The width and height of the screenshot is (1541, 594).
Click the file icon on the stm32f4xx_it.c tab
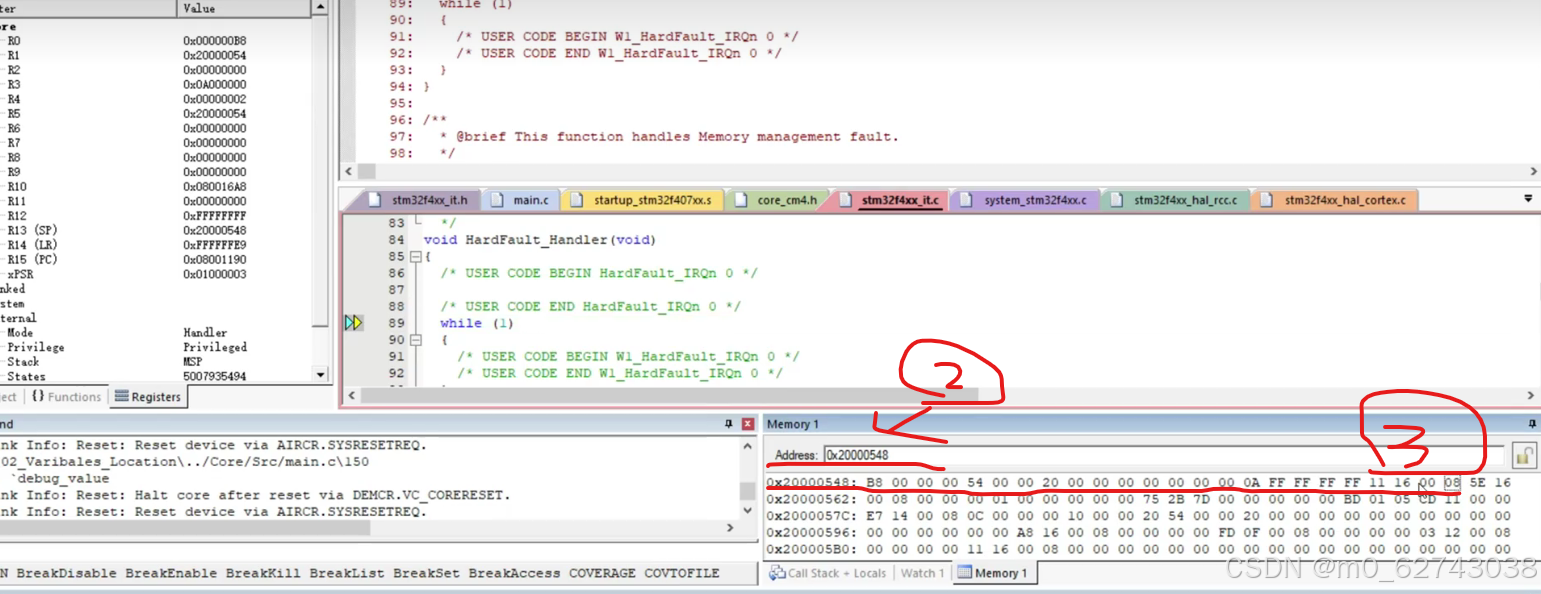[847, 199]
